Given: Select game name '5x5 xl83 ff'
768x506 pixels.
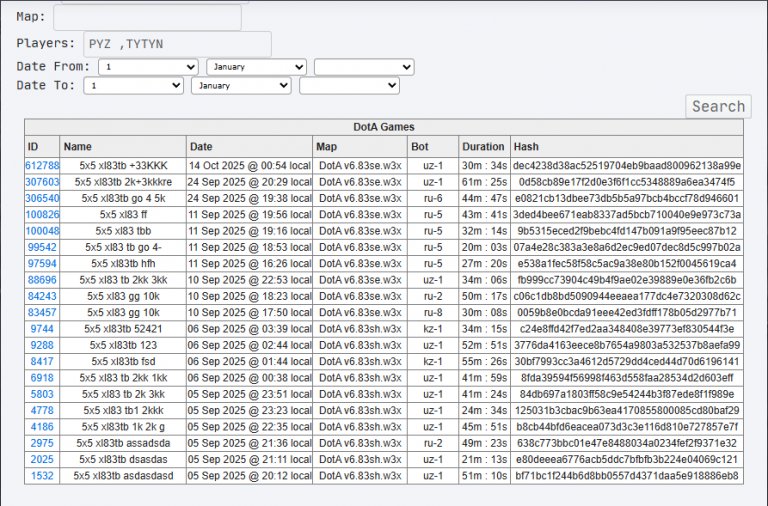Looking at the screenshot, I should pyautogui.click(x=123, y=215).
